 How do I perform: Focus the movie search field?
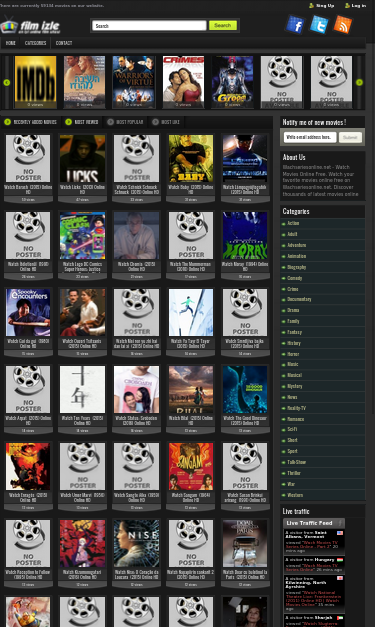point(149,26)
